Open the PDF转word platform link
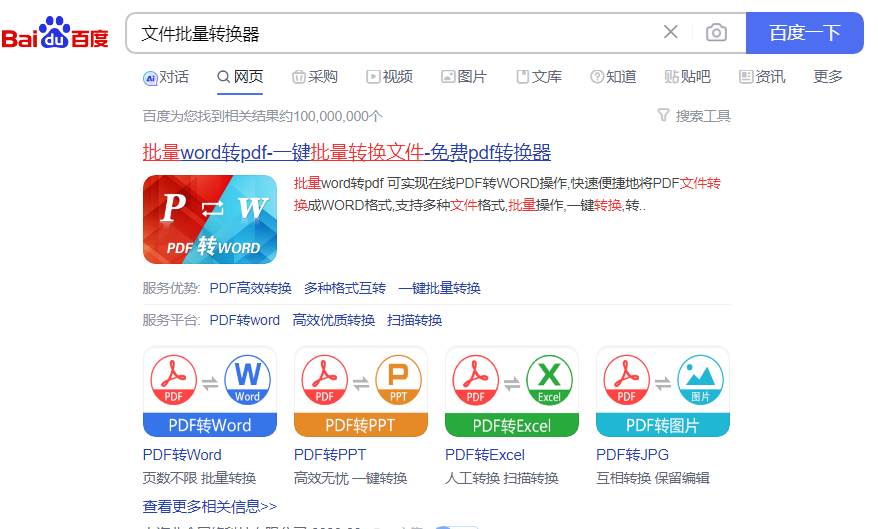 tap(245, 320)
